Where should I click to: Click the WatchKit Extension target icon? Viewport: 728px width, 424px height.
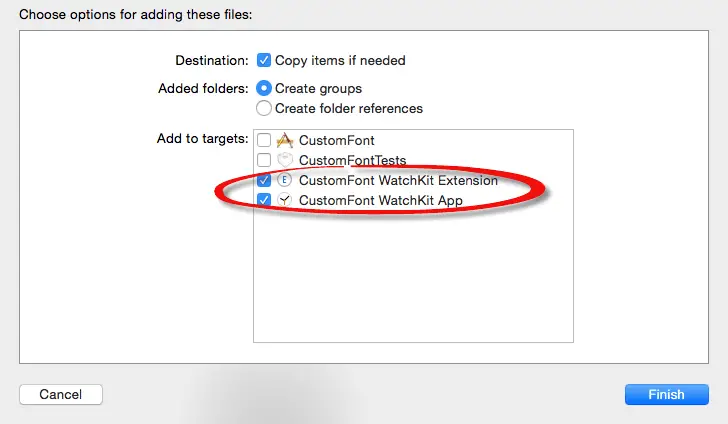(x=284, y=181)
